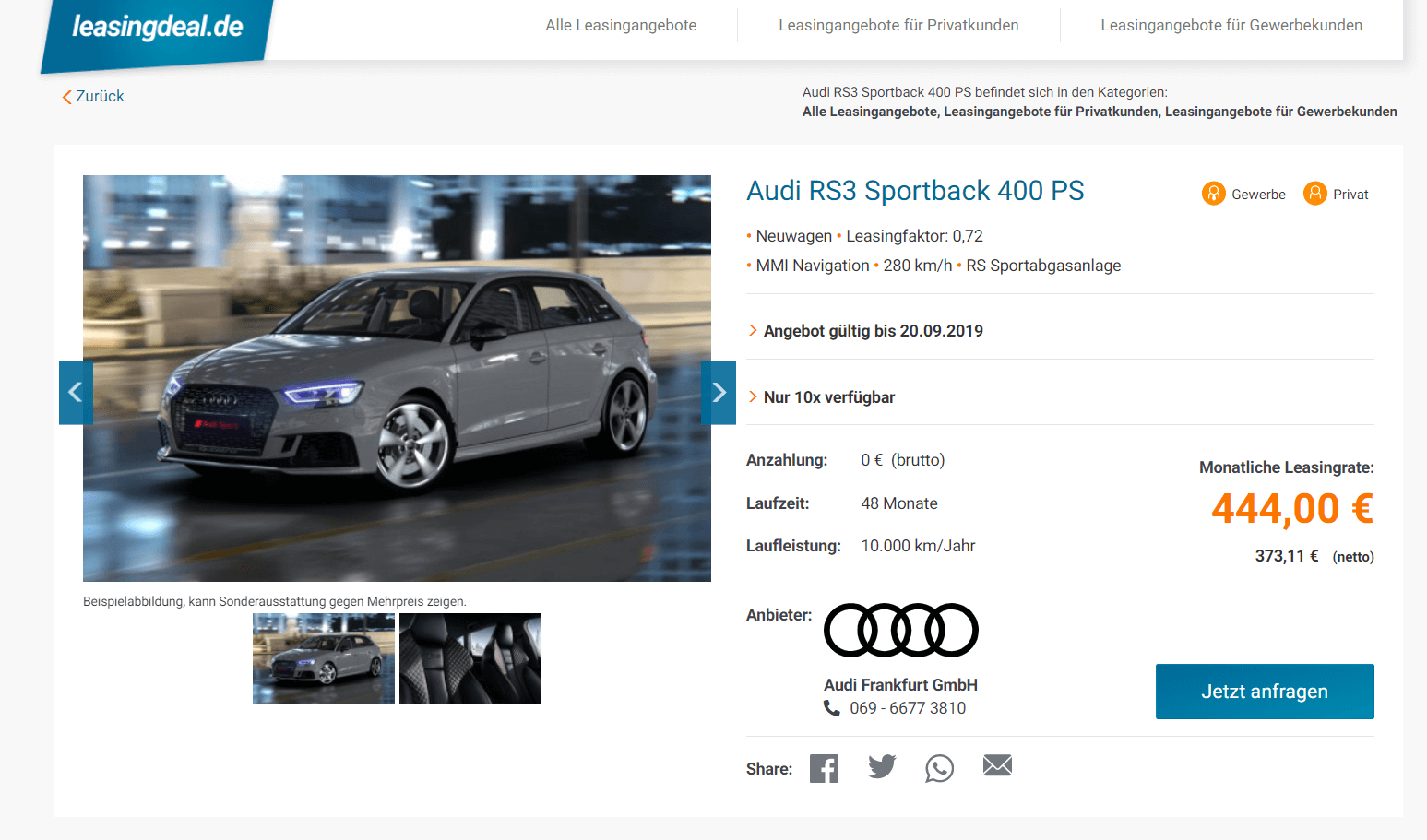The image size is (1427, 840).
Task: Open Alle Leasingangebote menu item
Action: (x=621, y=26)
